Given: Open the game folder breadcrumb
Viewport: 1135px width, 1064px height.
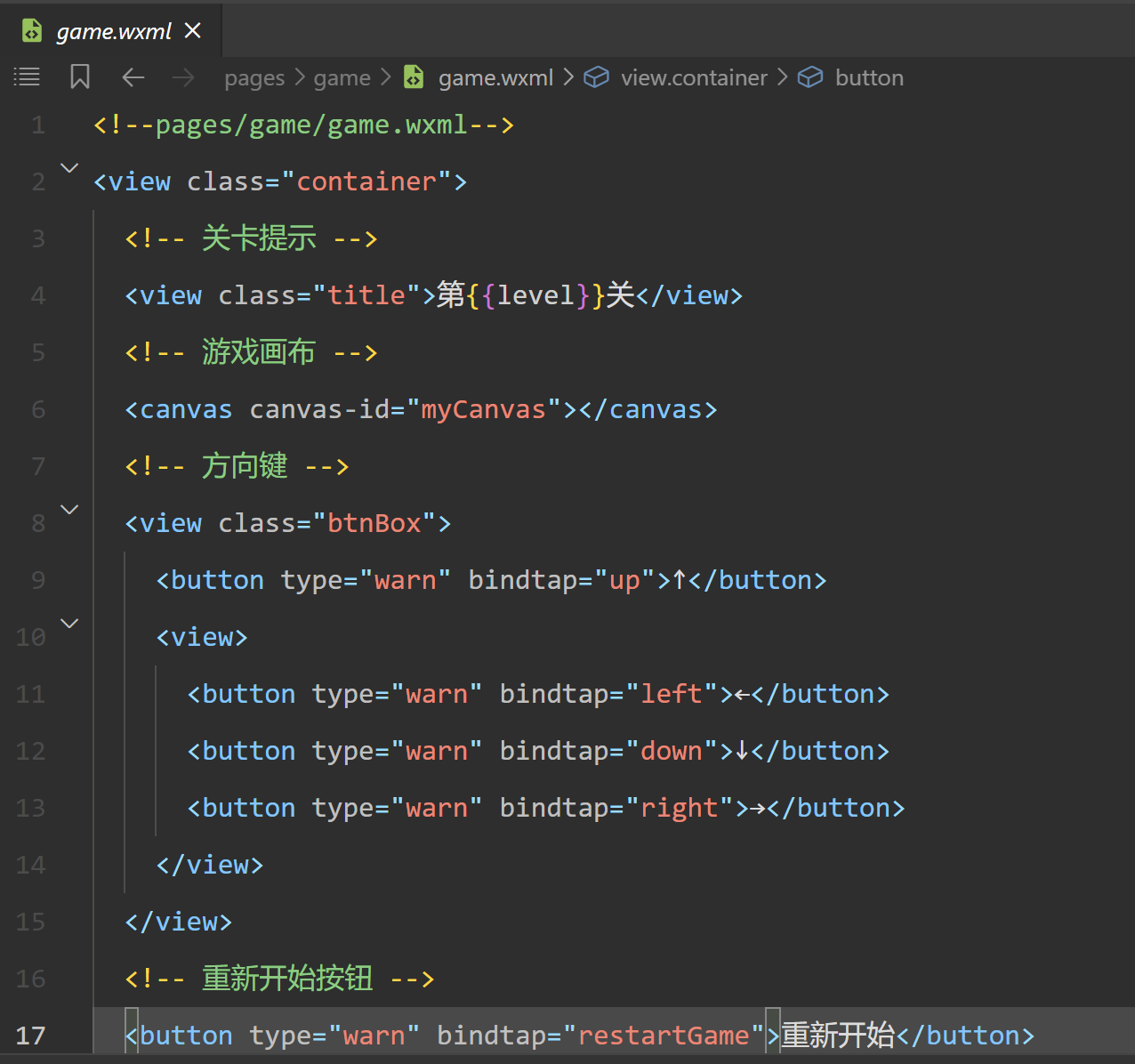Looking at the screenshot, I should click(342, 78).
